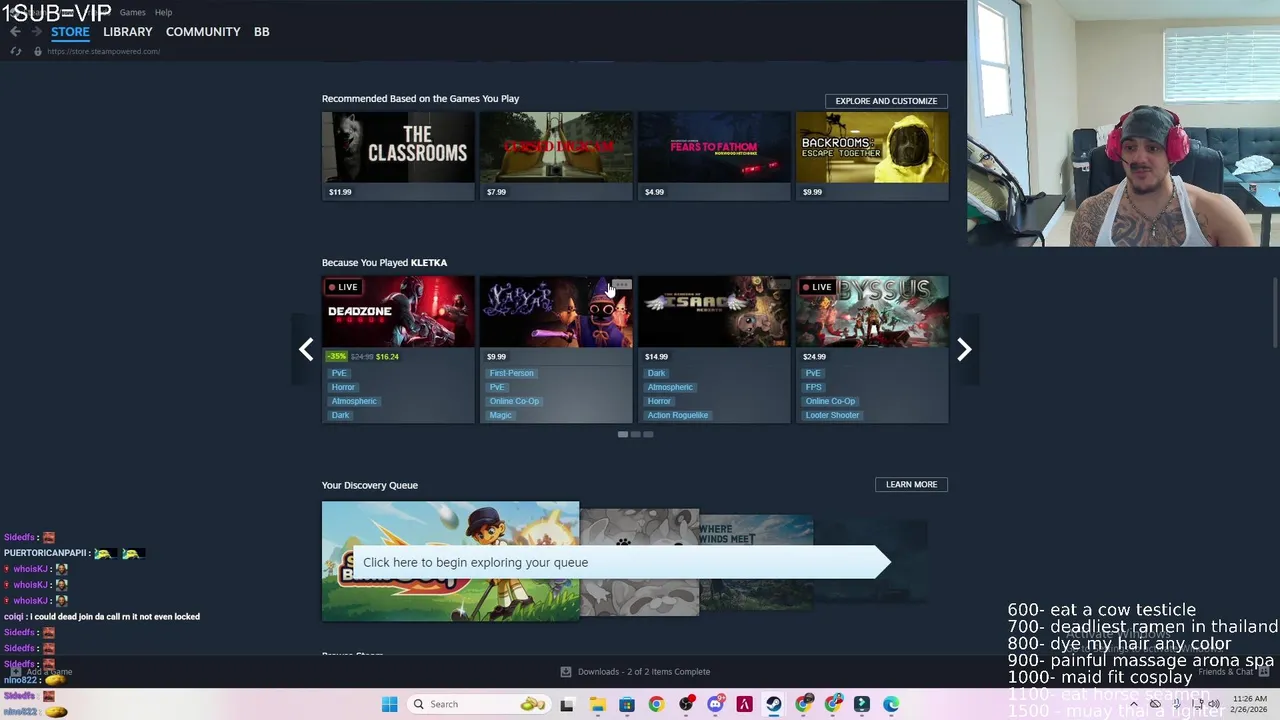Image resolution: width=1280 pixels, height=720 pixels.
Task: Click the Action Roguelike tag
Action: tap(677, 415)
